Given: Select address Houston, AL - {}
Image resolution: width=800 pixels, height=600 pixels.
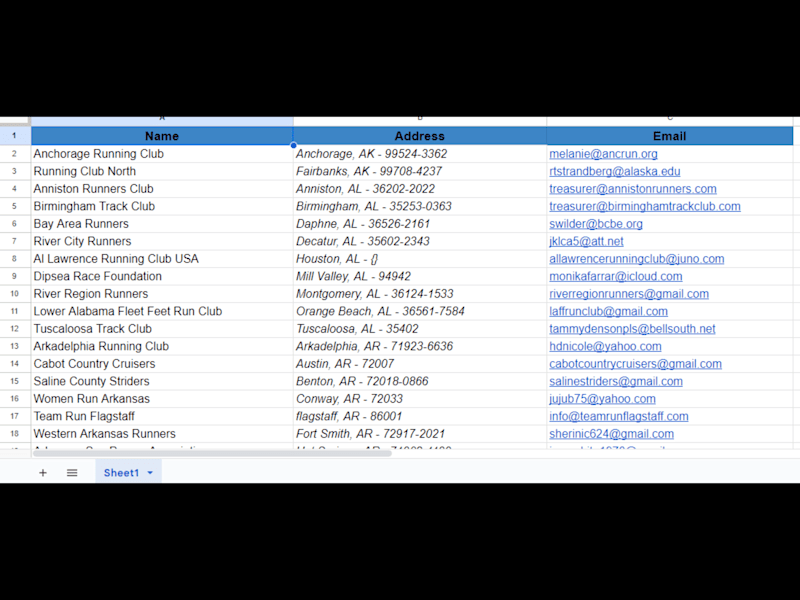Looking at the screenshot, I should tap(419, 259).
